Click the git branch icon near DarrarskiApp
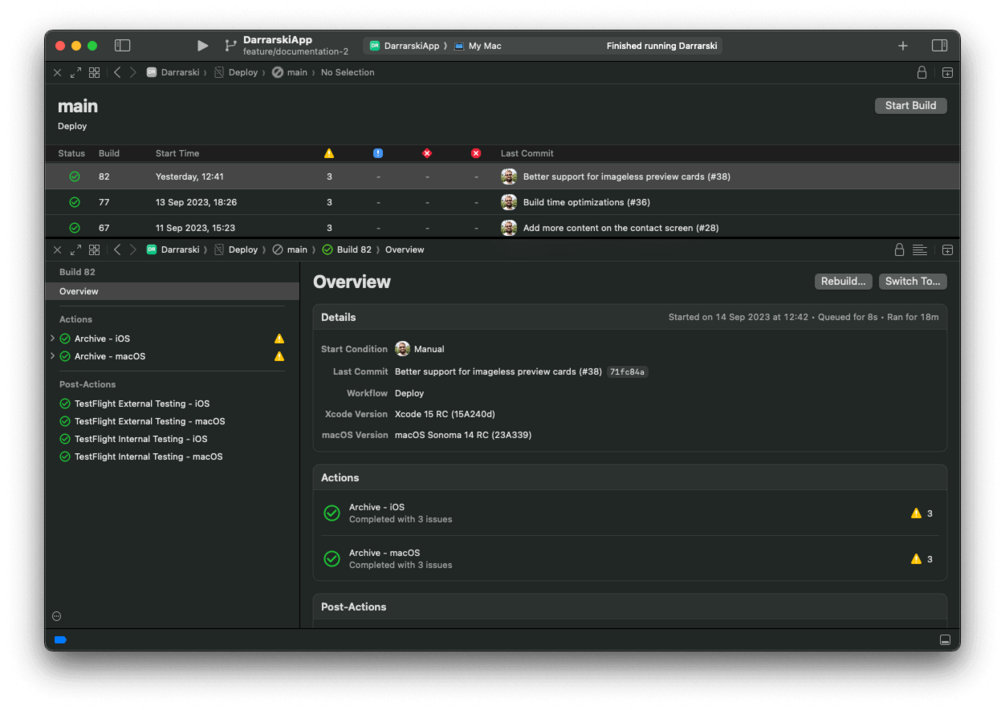Viewport: 1005px width, 710px height. coord(230,45)
